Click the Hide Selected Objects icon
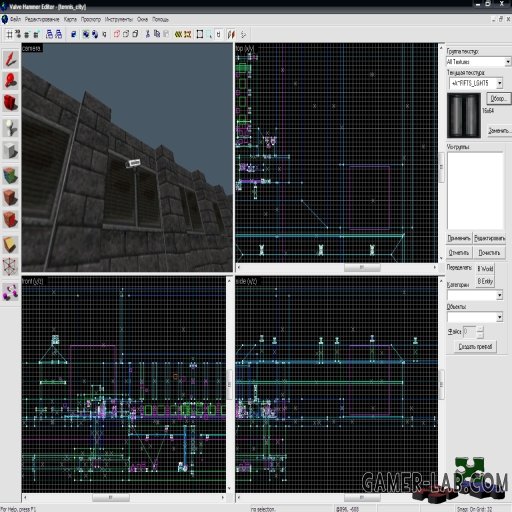The height and width of the screenshot is (512, 512). (x=117, y=34)
